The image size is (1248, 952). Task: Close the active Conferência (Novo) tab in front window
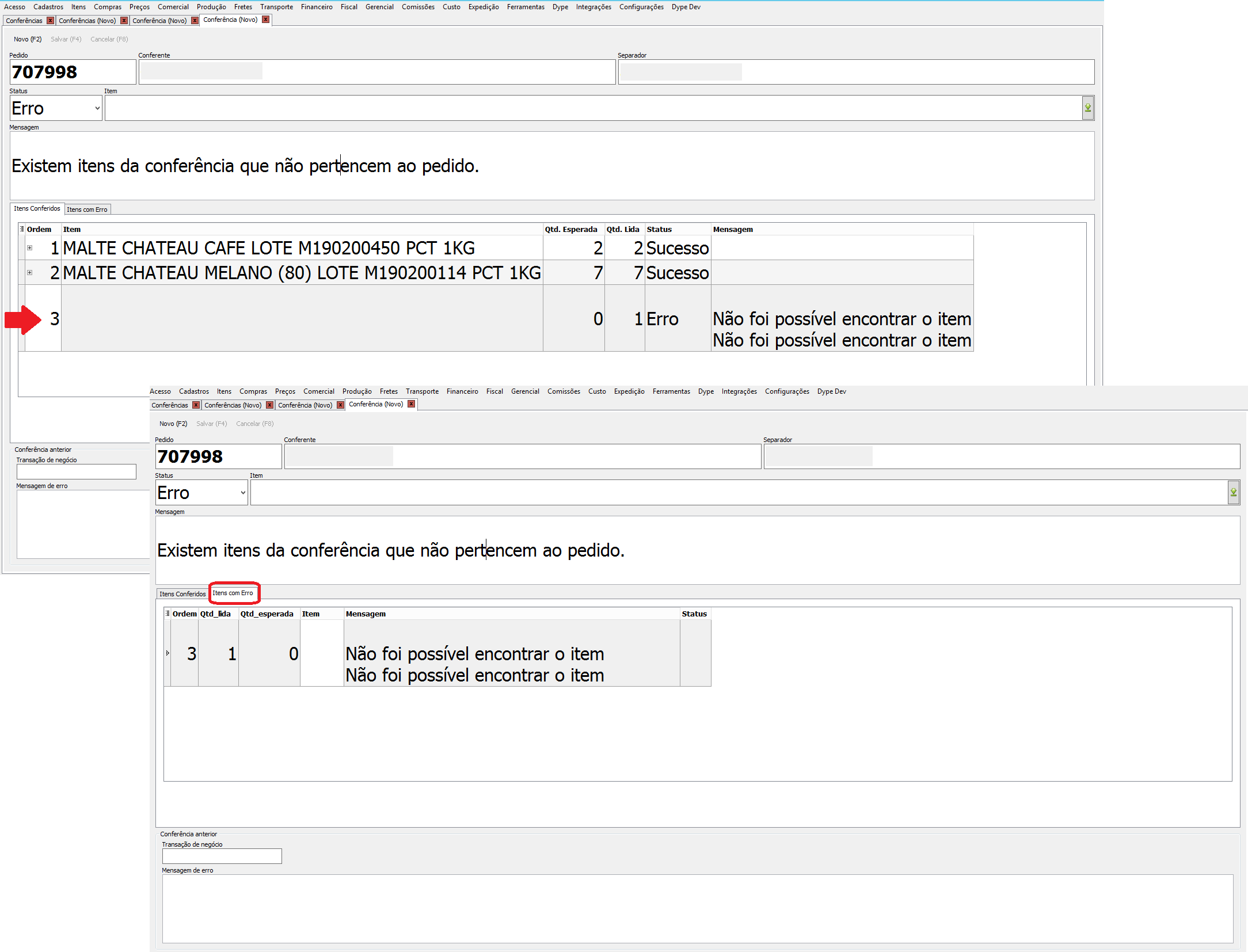pyautogui.click(x=411, y=404)
